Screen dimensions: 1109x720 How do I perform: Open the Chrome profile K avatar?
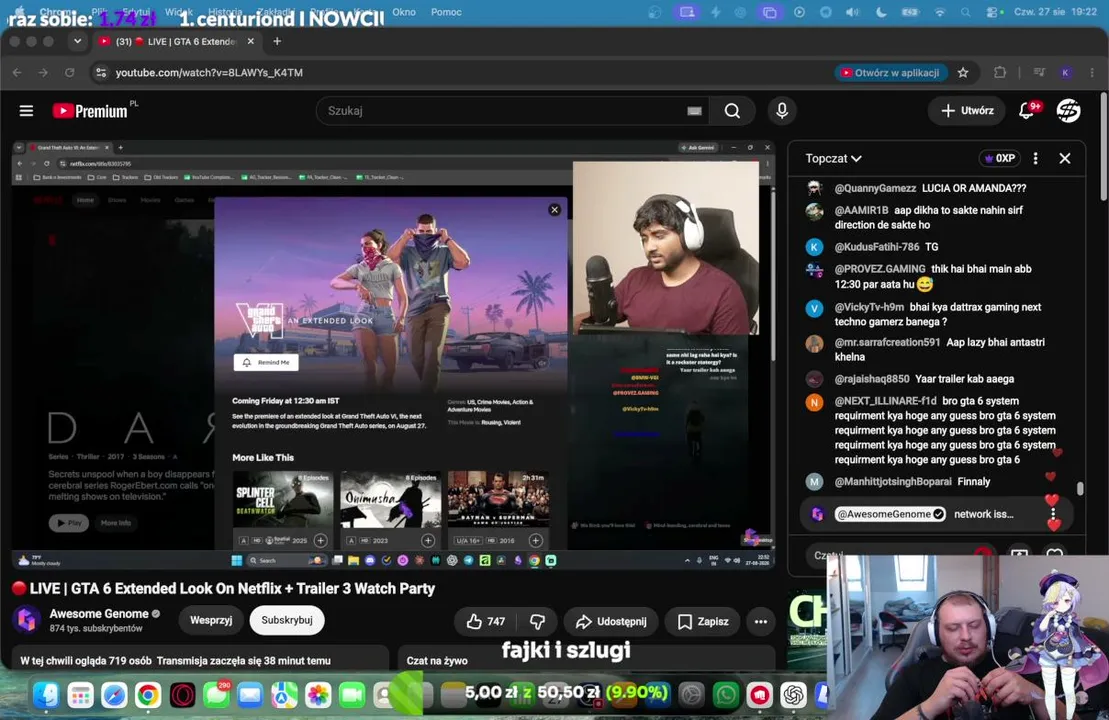(1065, 73)
